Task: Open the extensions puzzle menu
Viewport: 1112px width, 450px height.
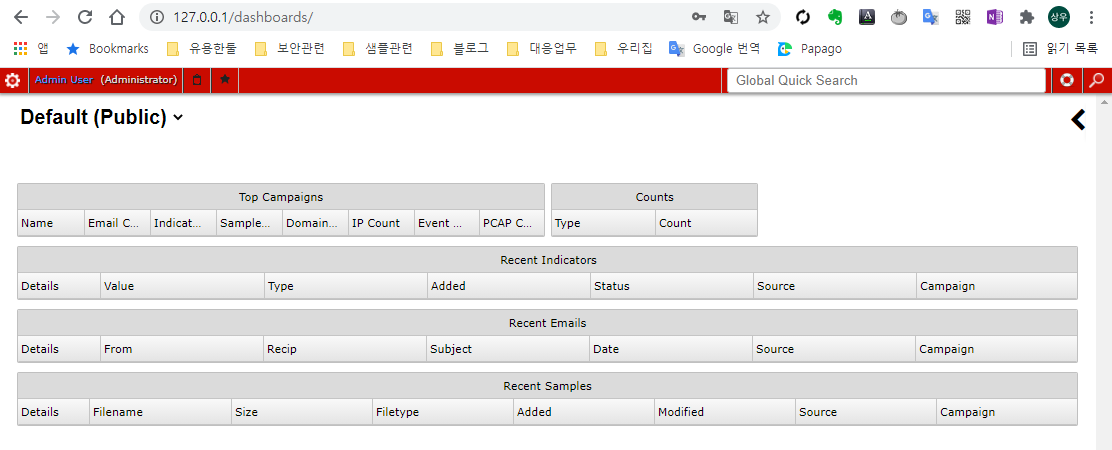Action: tap(1026, 17)
